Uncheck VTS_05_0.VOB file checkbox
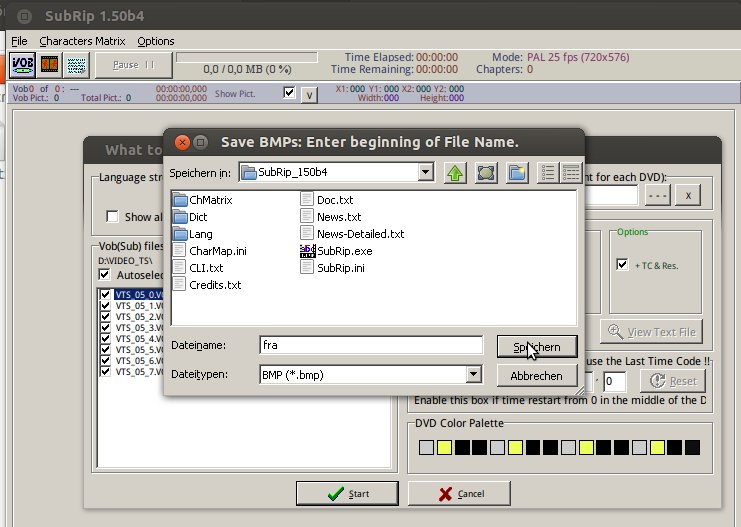The height and width of the screenshot is (527, 741). pyautogui.click(x=105, y=294)
